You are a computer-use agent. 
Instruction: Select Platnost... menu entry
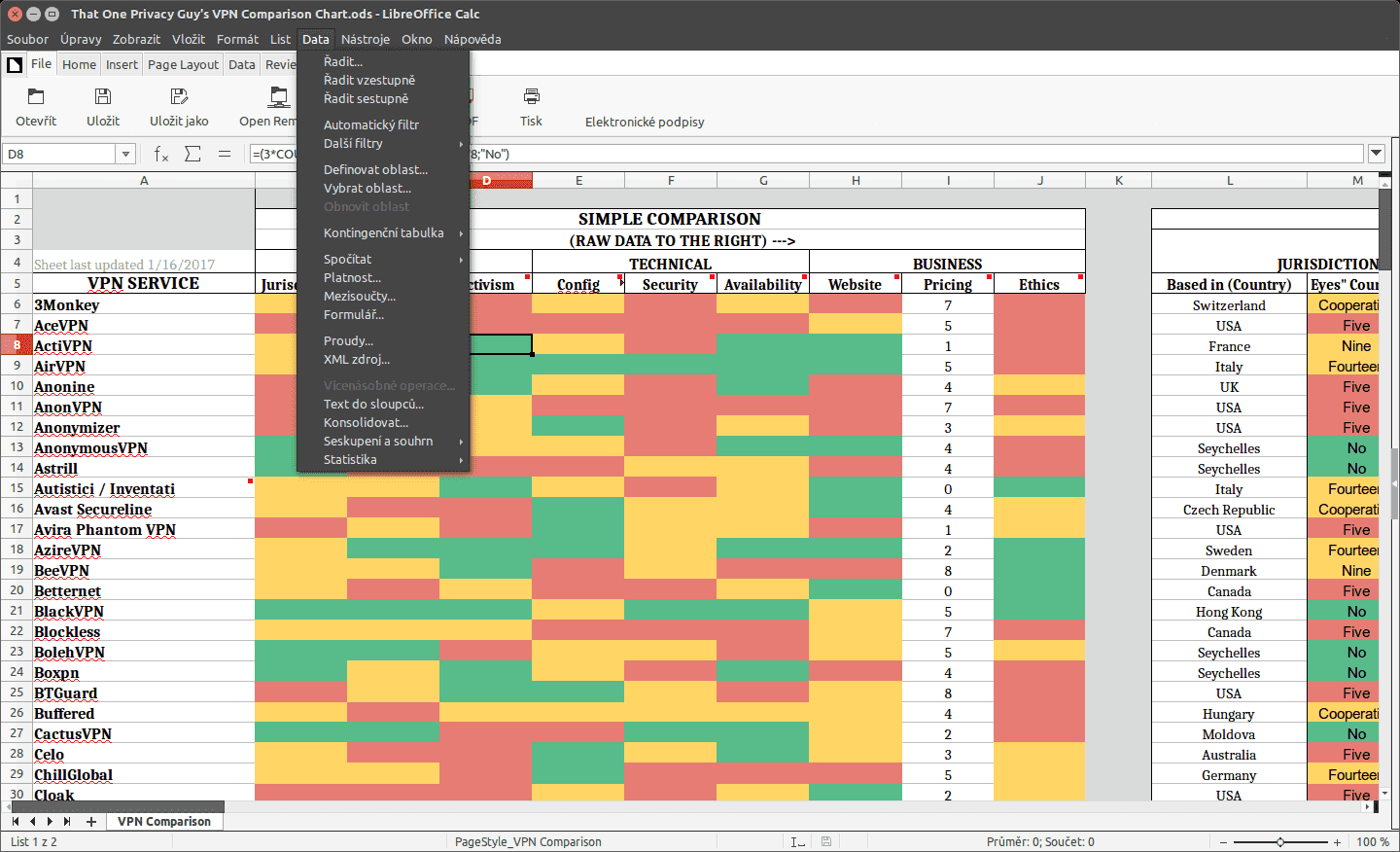click(383, 278)
